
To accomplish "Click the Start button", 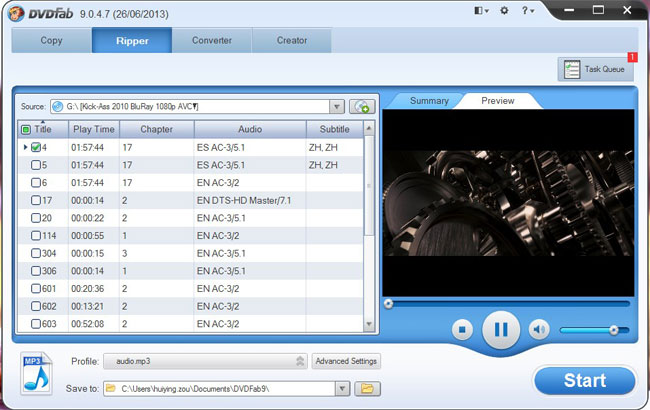I will pos(585,380).
